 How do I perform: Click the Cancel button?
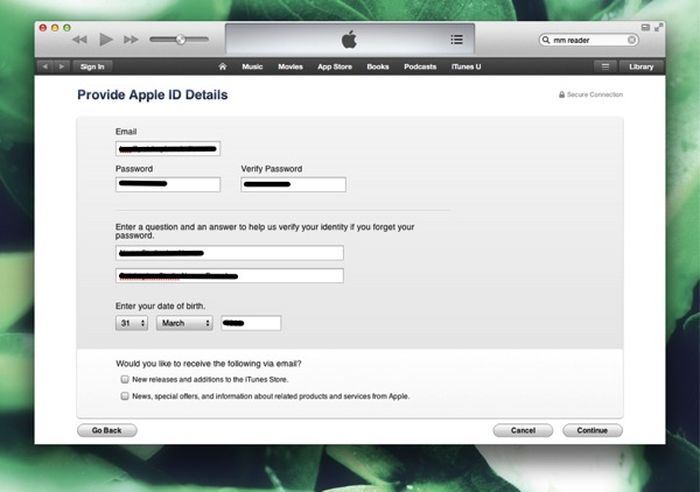(x=523, y=430)
